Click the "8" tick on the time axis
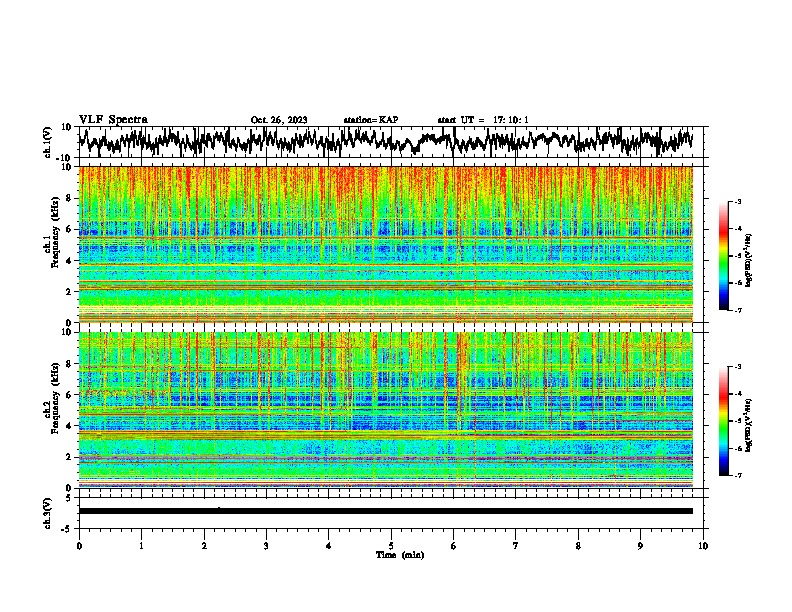 click(x=578, y=546)
